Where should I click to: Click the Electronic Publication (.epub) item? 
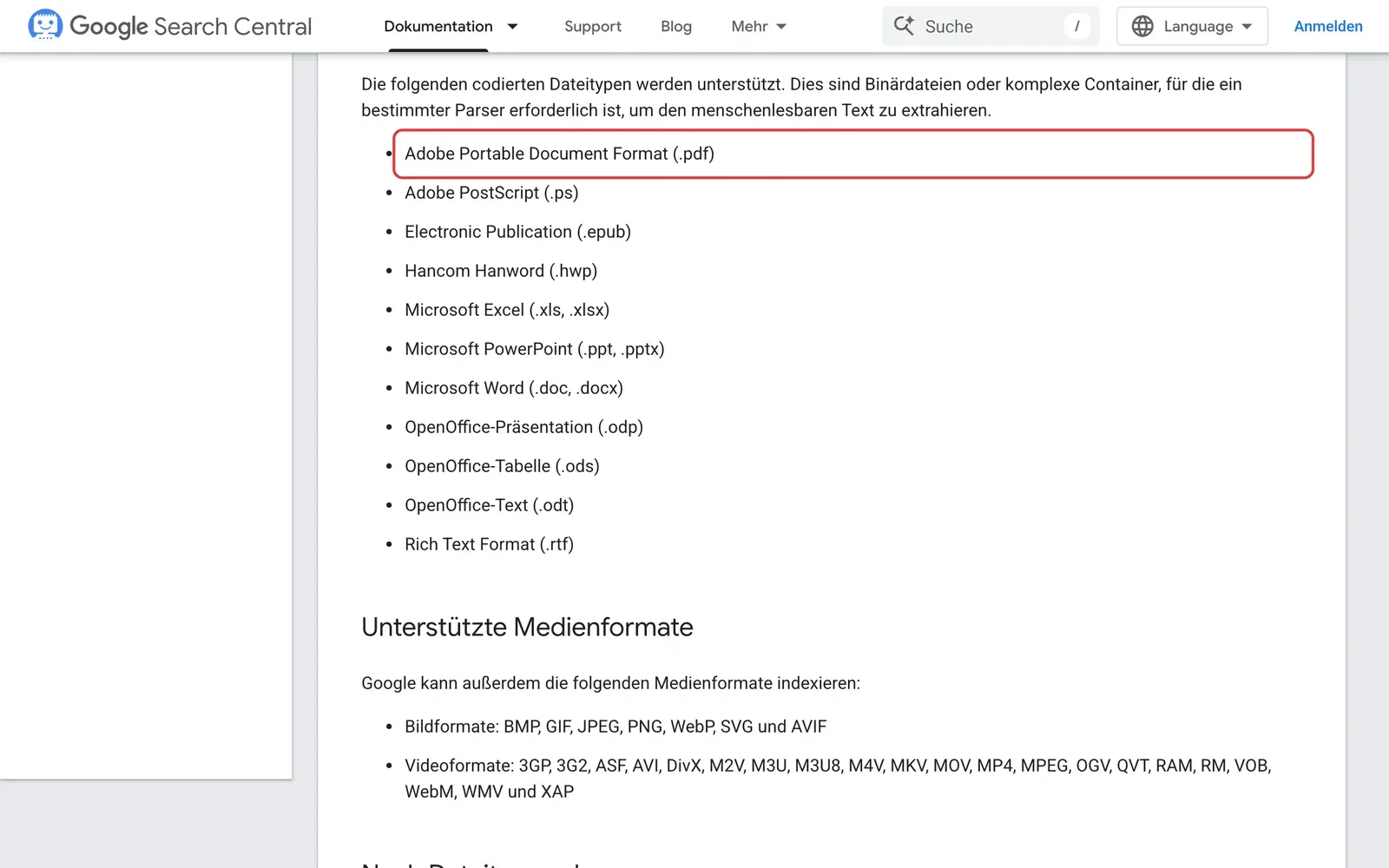517,232
